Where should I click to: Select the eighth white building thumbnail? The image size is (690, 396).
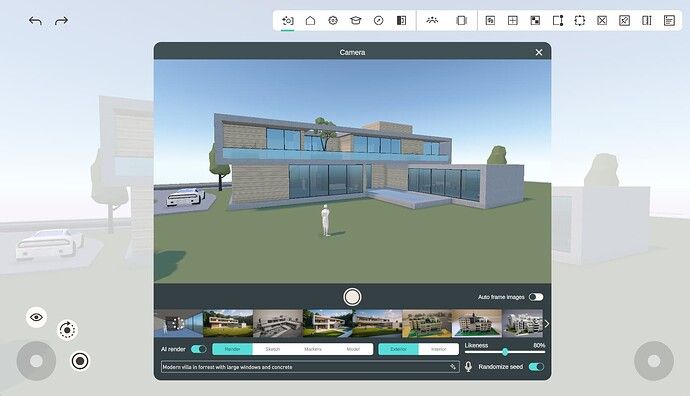[523, 323]
